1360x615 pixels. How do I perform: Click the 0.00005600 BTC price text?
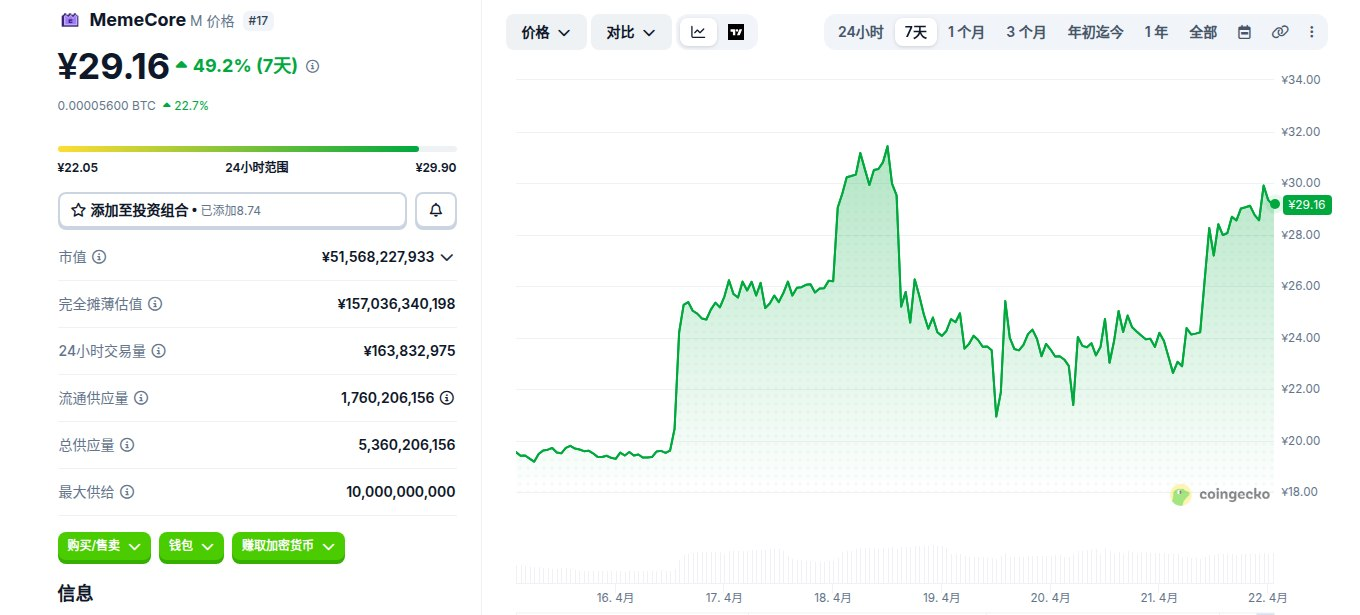[x=106, y=105]
